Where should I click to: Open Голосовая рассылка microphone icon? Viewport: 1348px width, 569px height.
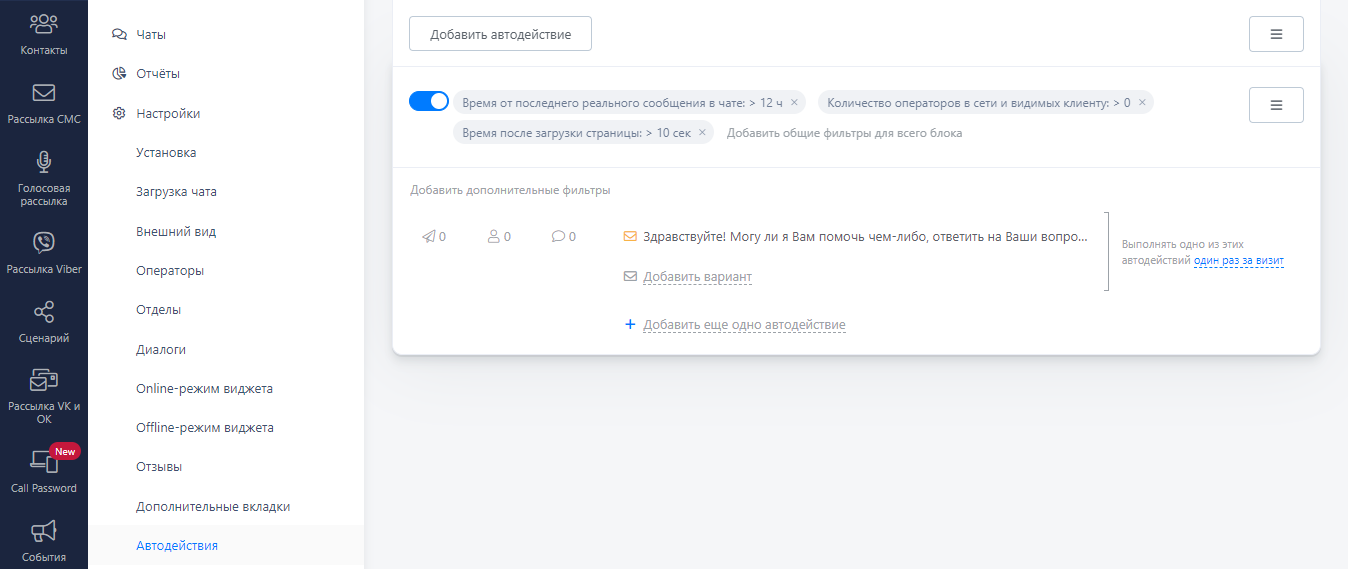tap(43, 162)
